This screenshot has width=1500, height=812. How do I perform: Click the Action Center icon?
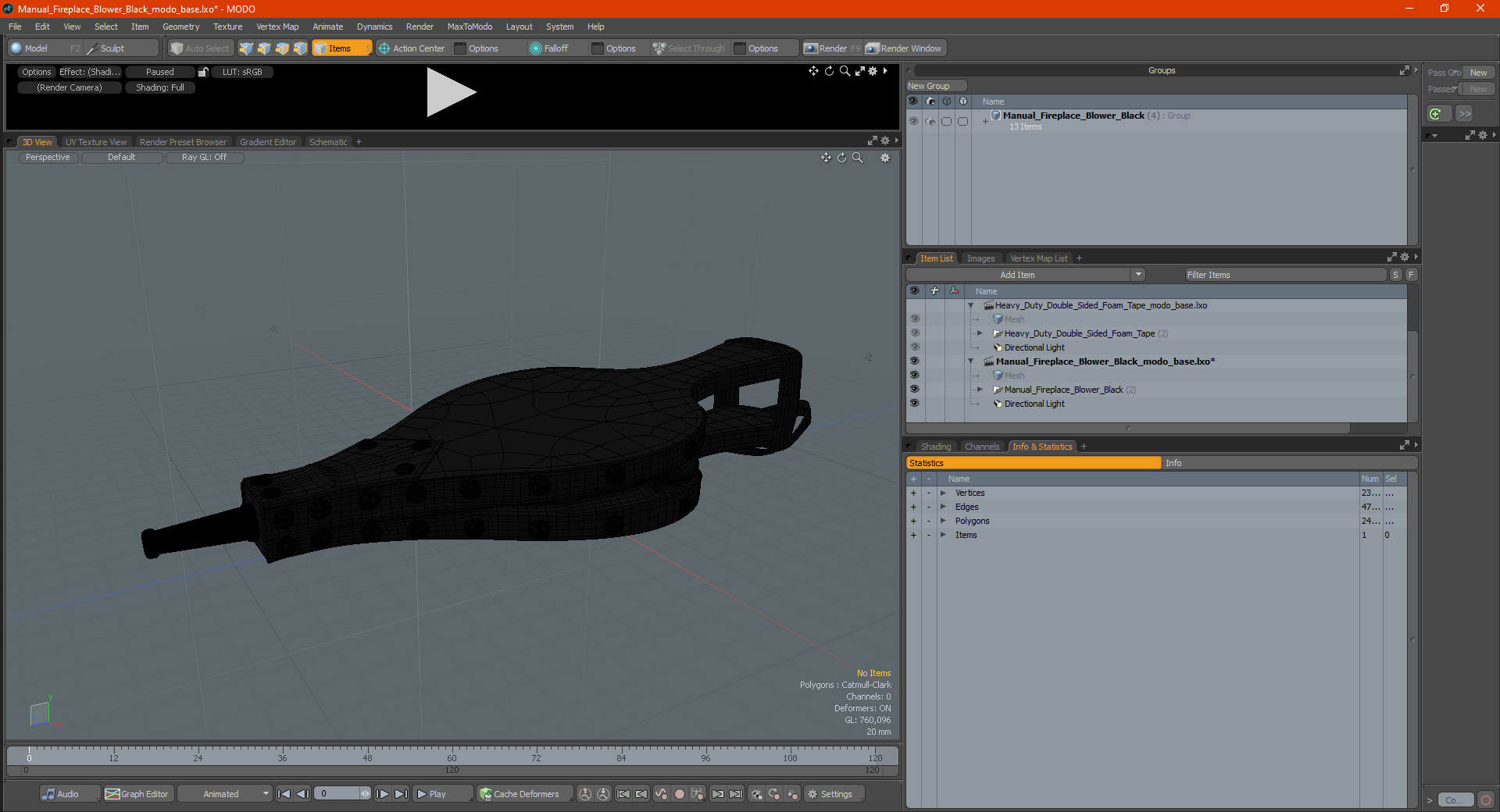tap(384, 48)
